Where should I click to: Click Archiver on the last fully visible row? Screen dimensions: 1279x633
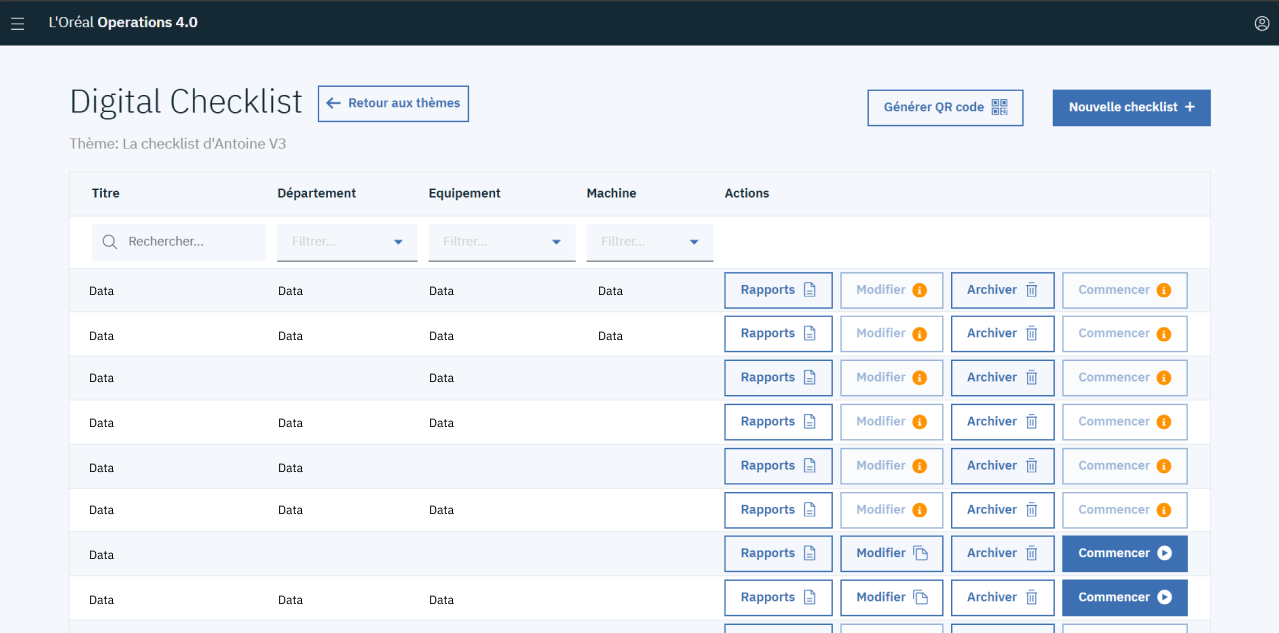tap(1003, 597)
